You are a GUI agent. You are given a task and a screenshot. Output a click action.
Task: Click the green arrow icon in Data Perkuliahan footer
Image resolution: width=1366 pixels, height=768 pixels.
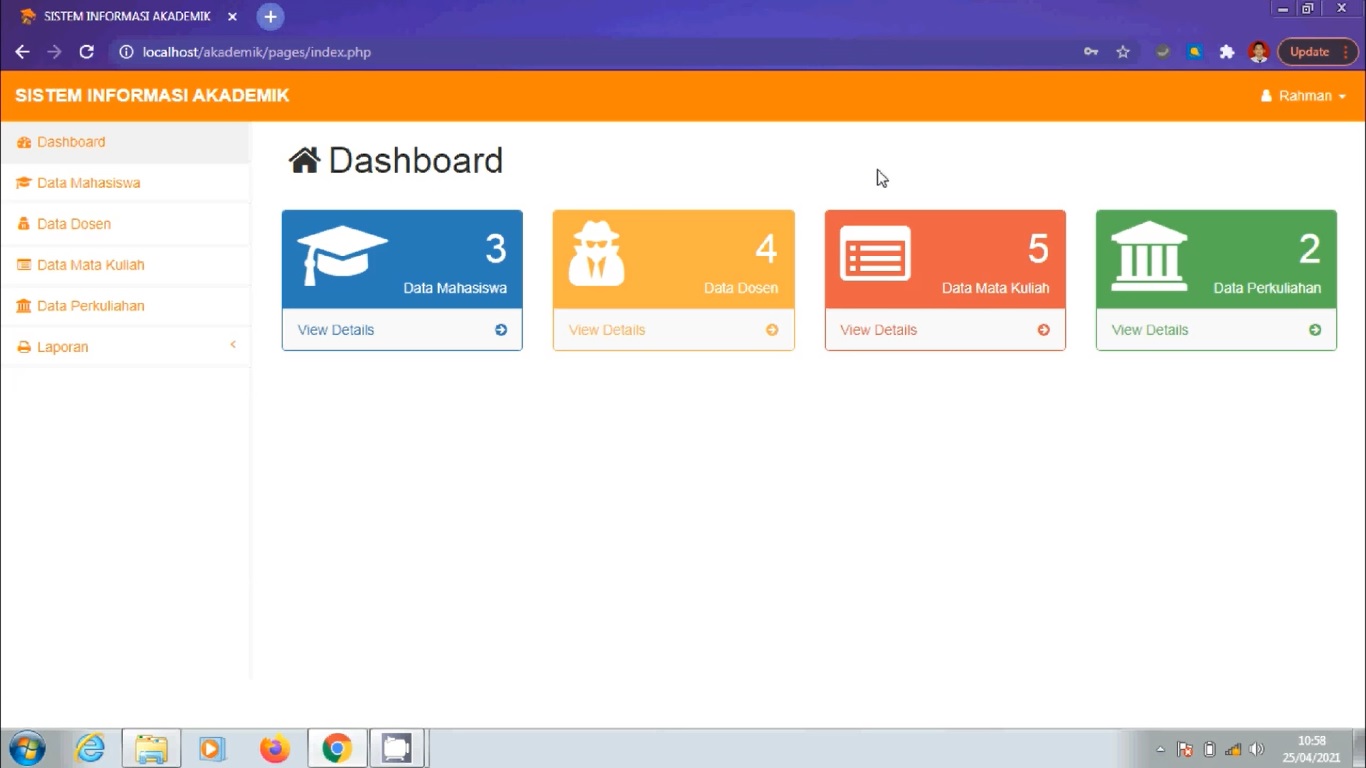[x=1315, y=330]
